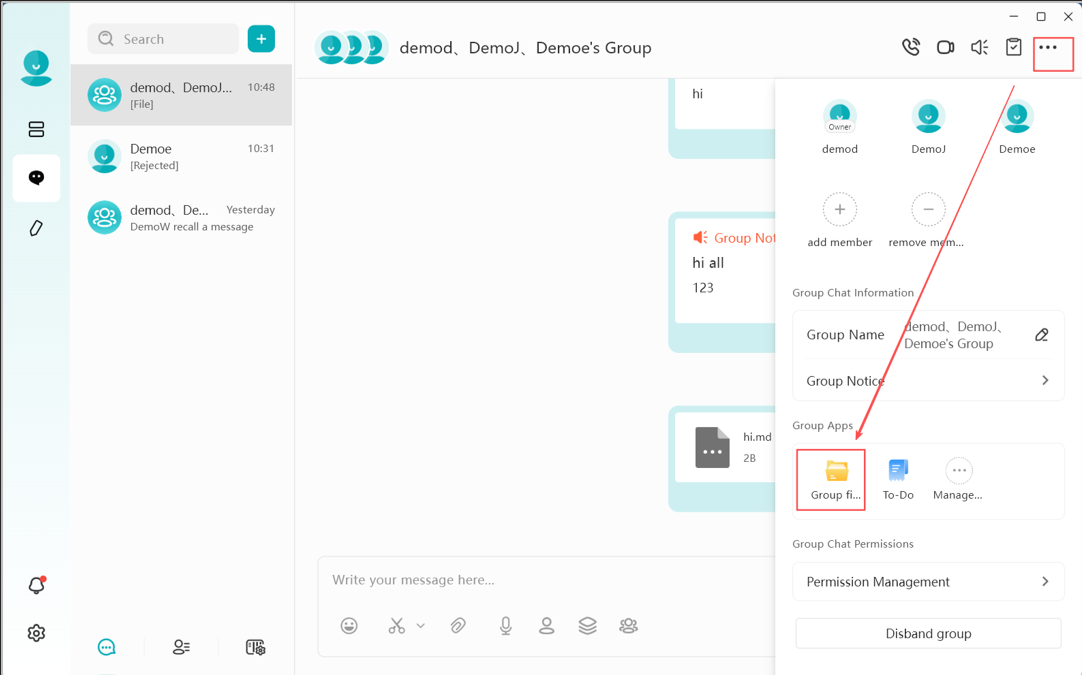Image resolution: width=1082 pixels, height=675 pixels.
Task: Click the scissors screenshot tool
Action: (x=397, y=626)
